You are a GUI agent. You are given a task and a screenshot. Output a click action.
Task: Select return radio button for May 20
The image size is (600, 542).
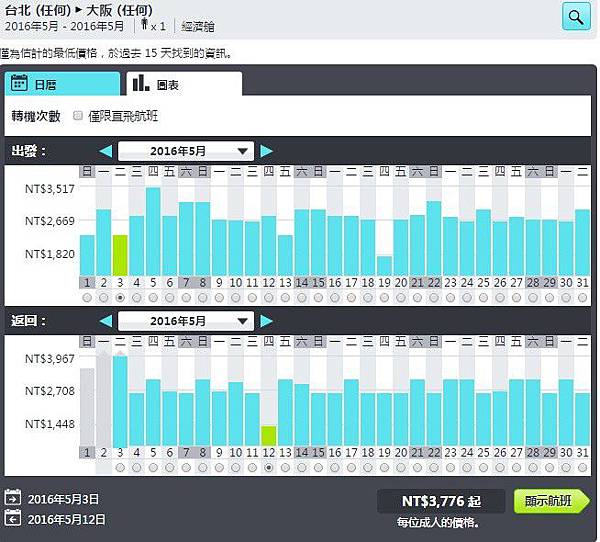[401, 467]
